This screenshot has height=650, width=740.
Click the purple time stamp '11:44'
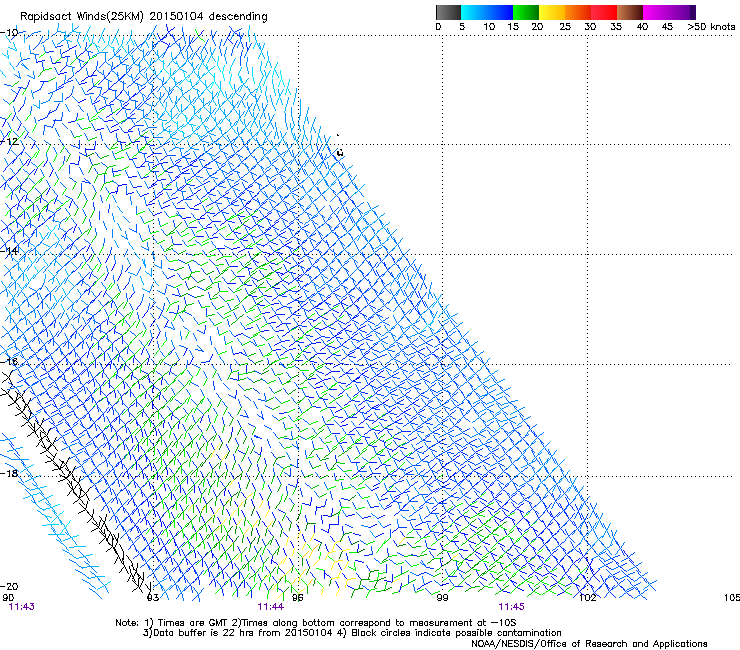coord(270,607)
